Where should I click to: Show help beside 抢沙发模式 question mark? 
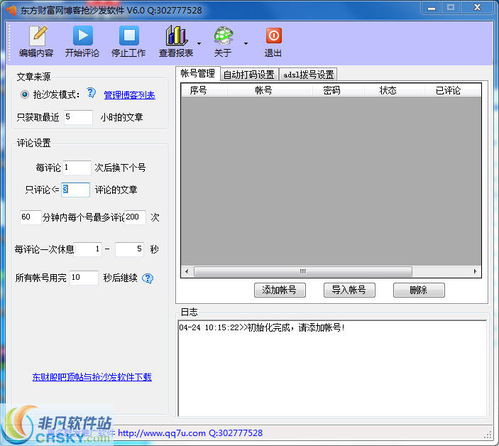coord(91,93)
